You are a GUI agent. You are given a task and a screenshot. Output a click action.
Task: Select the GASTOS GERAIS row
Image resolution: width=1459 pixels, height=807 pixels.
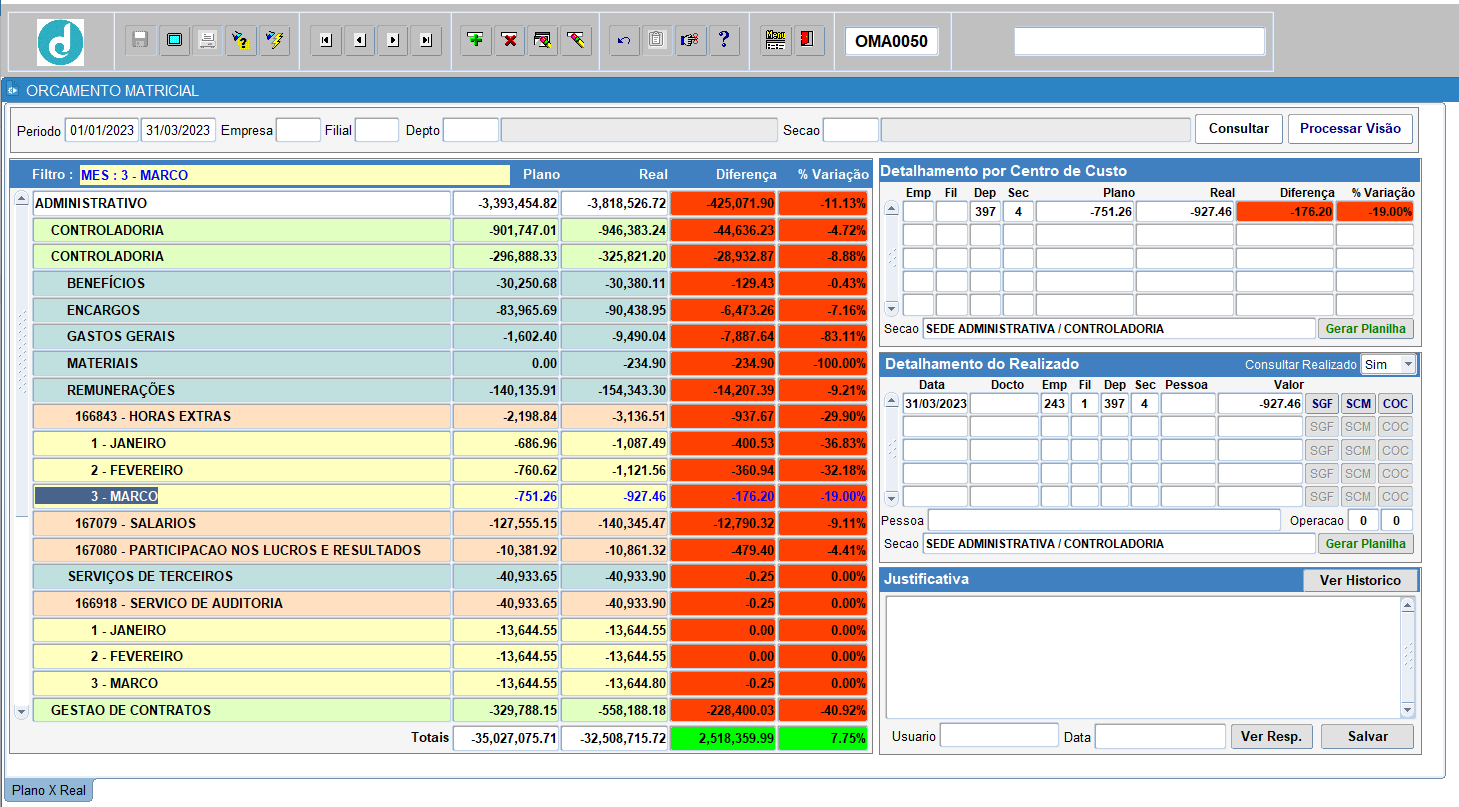tap(242, 336)
